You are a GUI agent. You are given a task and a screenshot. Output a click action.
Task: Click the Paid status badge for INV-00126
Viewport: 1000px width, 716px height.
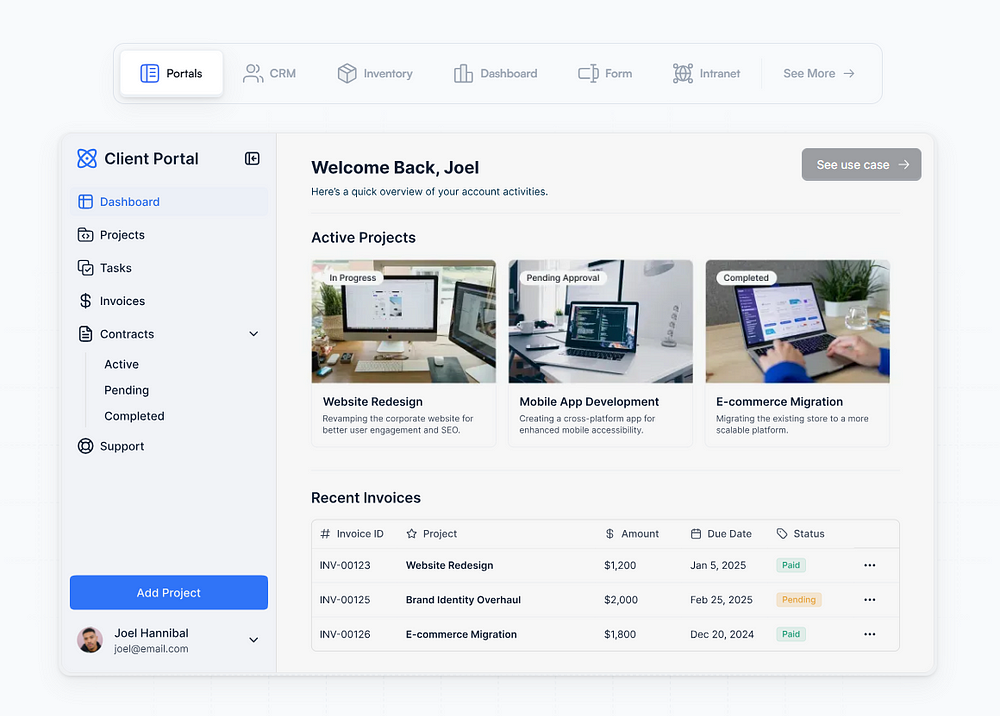pyautogui.click(x=791, y=634)
